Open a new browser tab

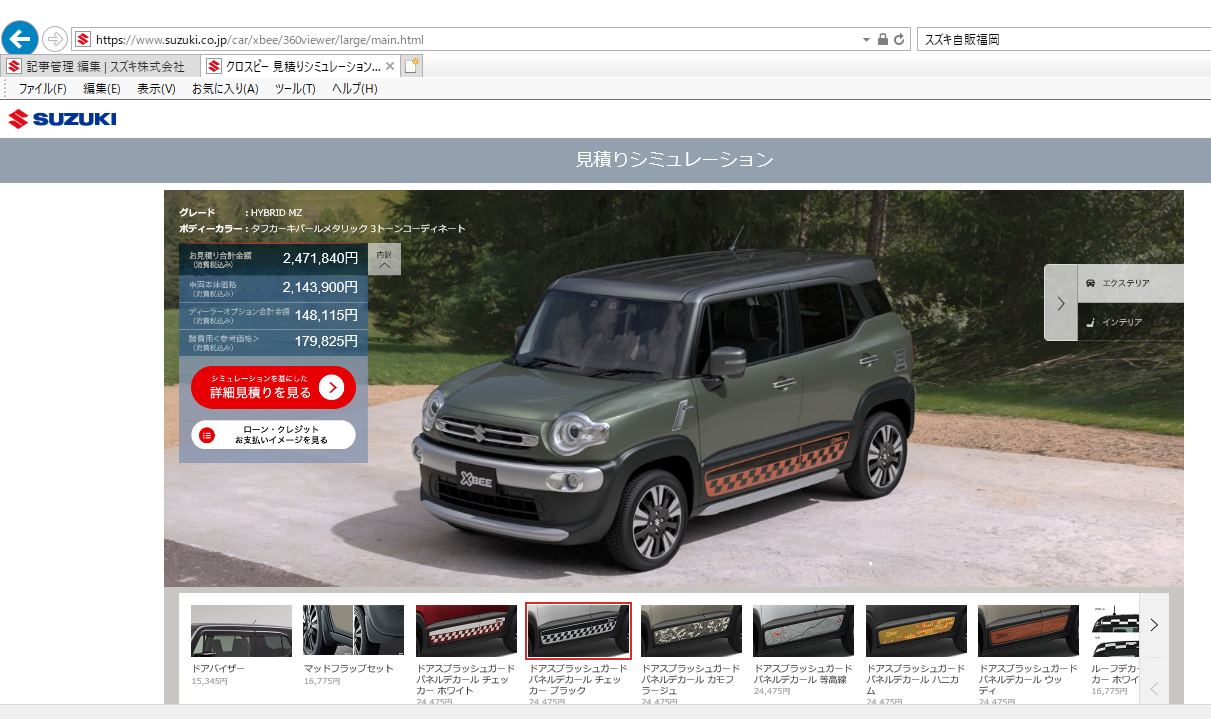[412, 66]
